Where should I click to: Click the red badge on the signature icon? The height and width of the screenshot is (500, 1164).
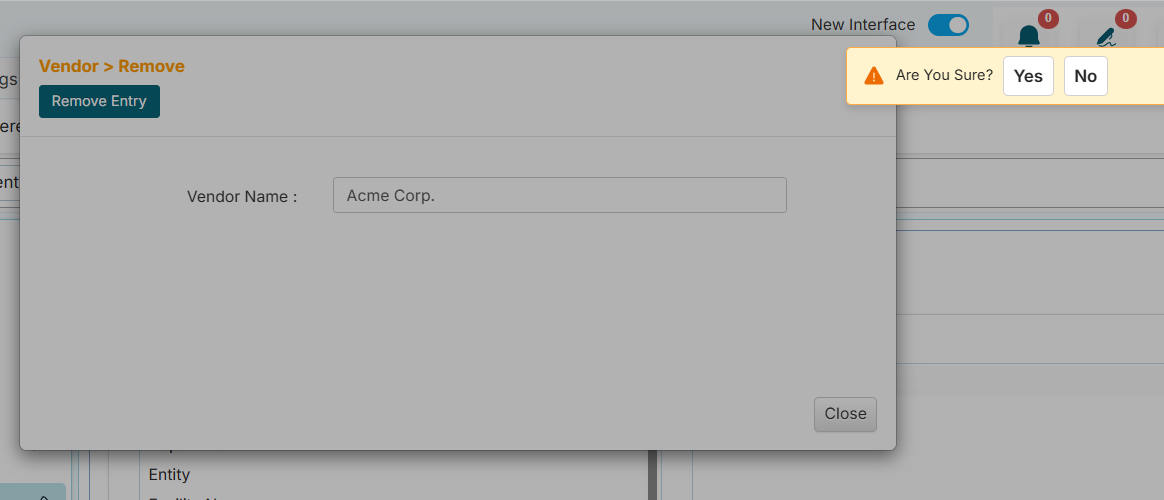(1125, 18)
